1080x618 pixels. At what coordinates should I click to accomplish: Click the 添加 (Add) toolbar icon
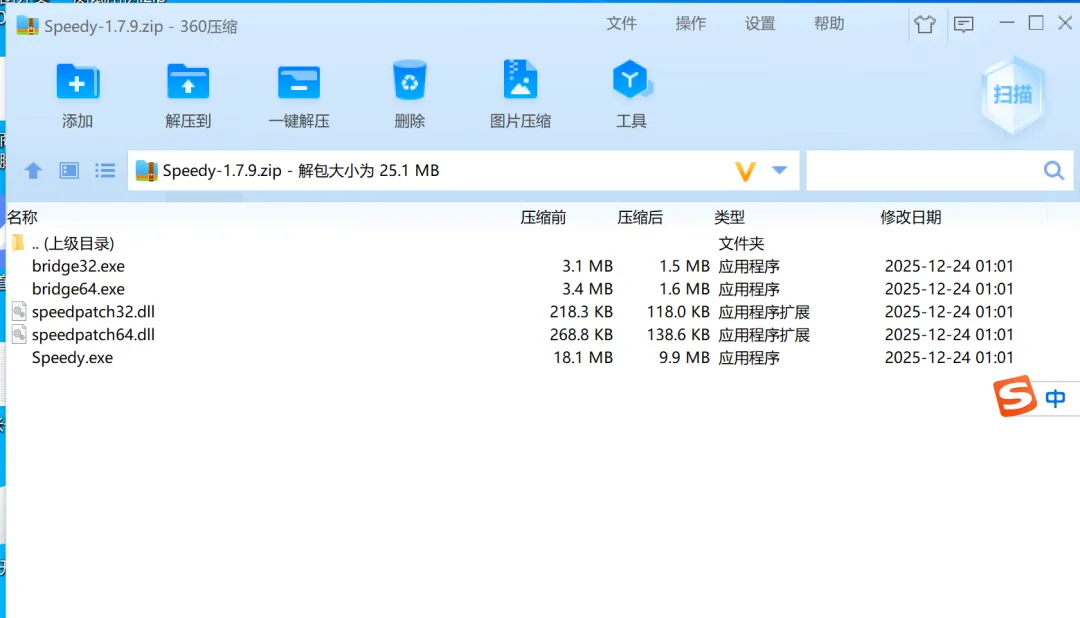77,83
